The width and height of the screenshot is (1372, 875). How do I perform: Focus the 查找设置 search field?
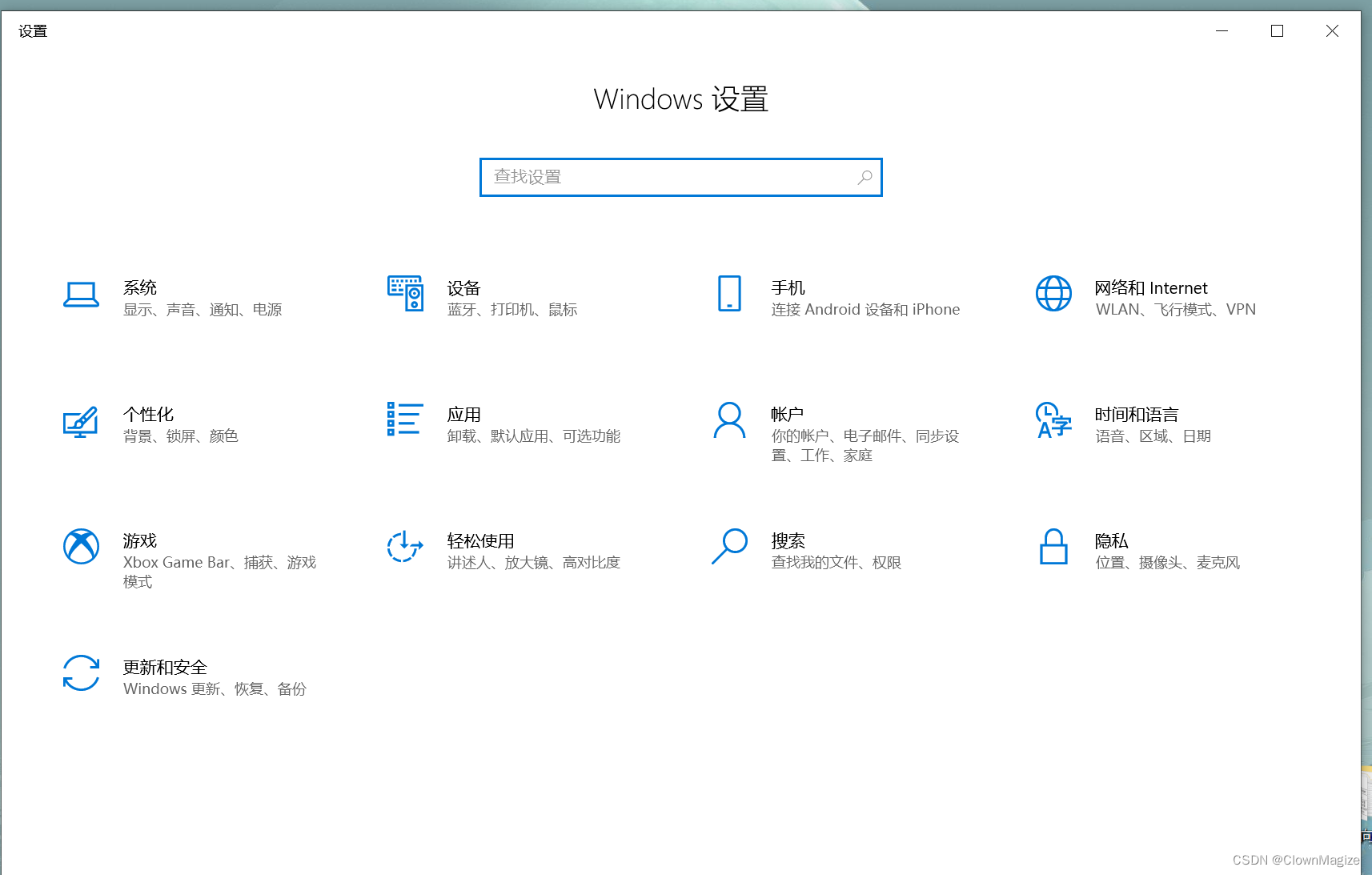click(x=681, y=177)
